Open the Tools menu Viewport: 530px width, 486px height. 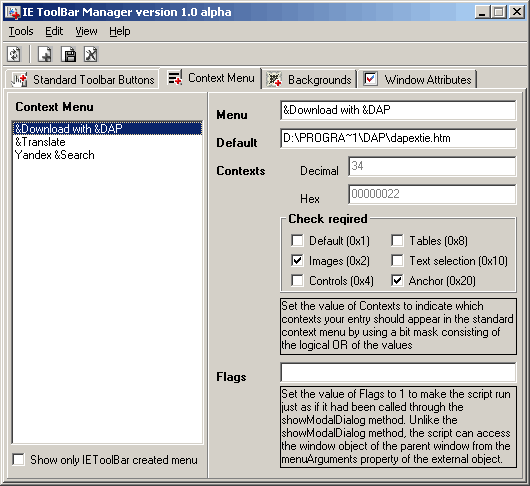(x=21, y=31)
